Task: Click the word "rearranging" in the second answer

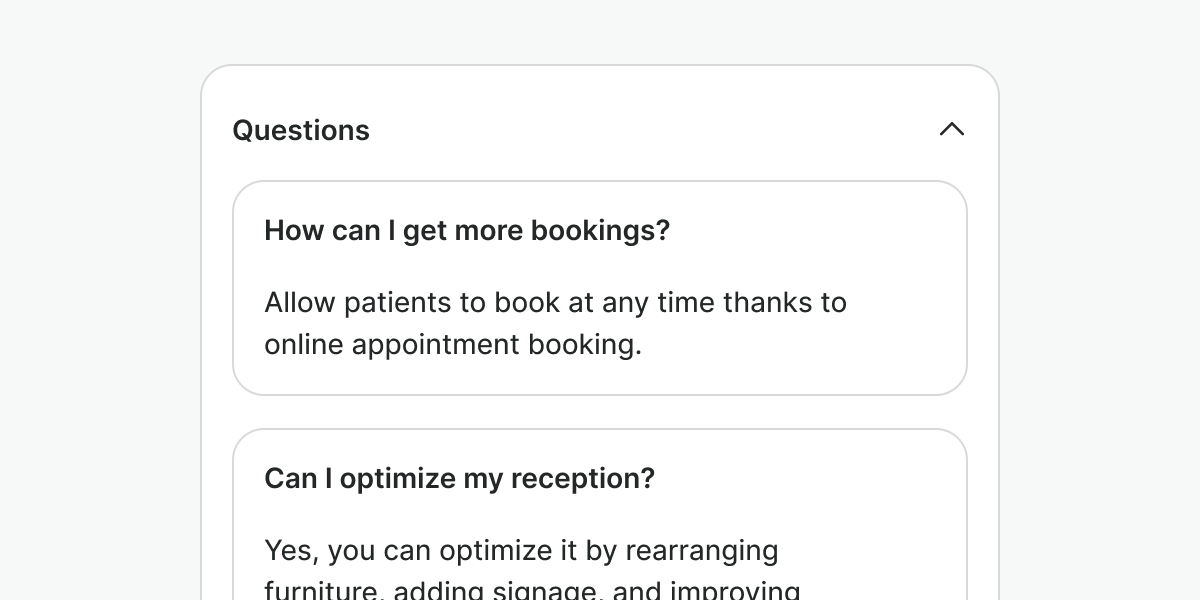Action: (x=702, y=551)
